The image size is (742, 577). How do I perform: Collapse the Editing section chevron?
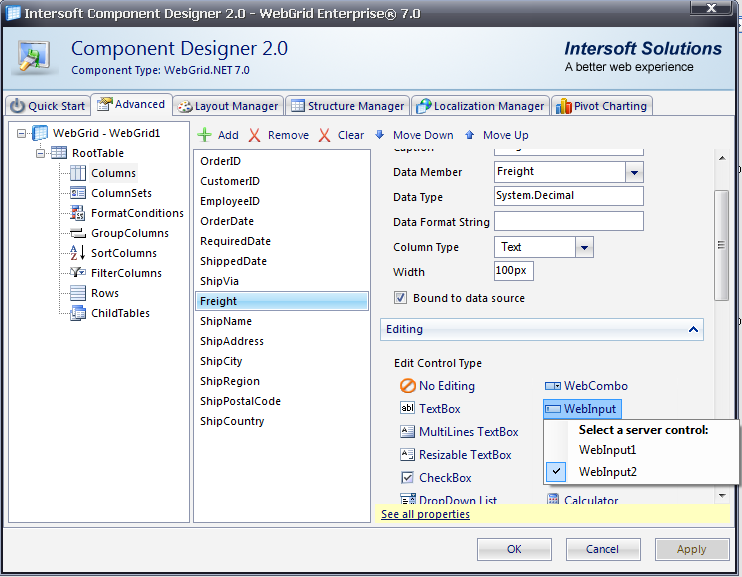click(x=693, y=329)
